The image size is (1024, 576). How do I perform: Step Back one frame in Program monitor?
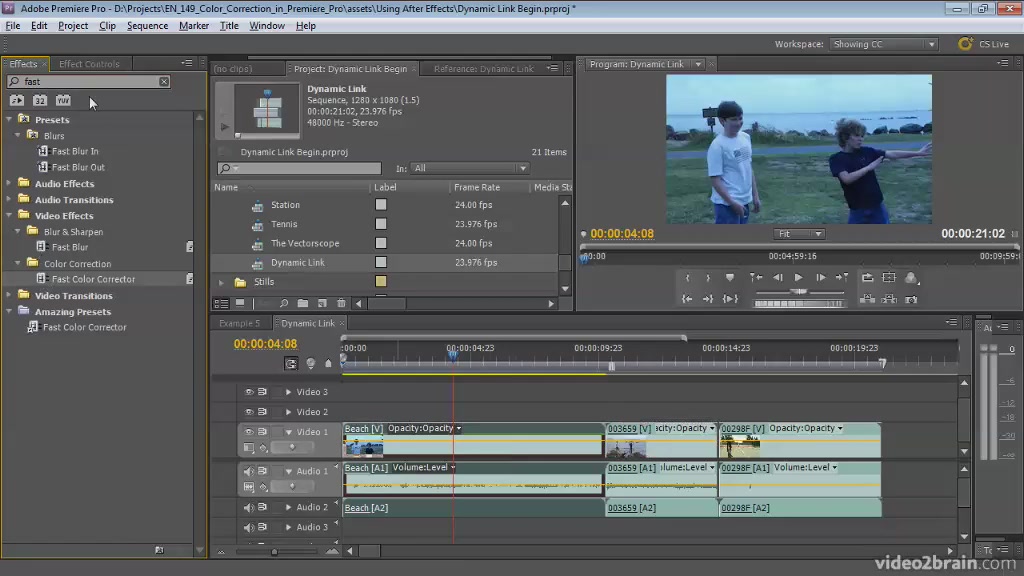777,278
